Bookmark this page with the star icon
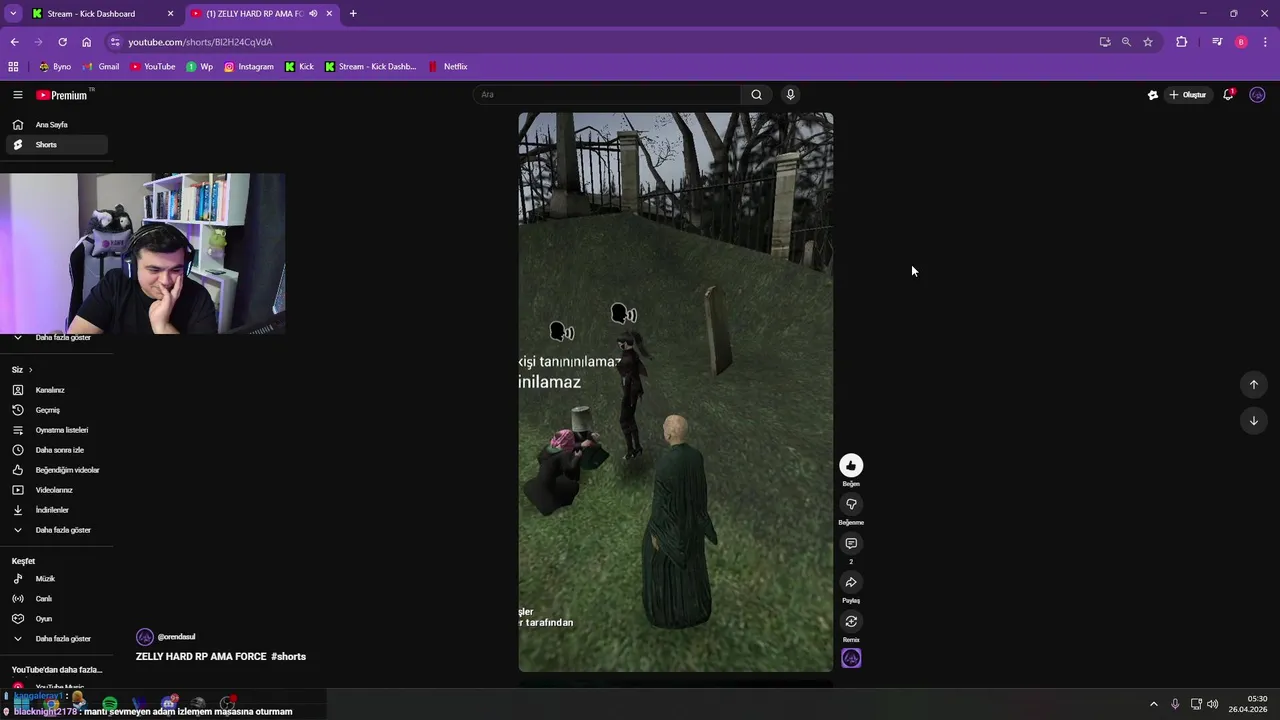Image resolution: width=1280 pixels, height=720 pixels. coord(1148,42)
